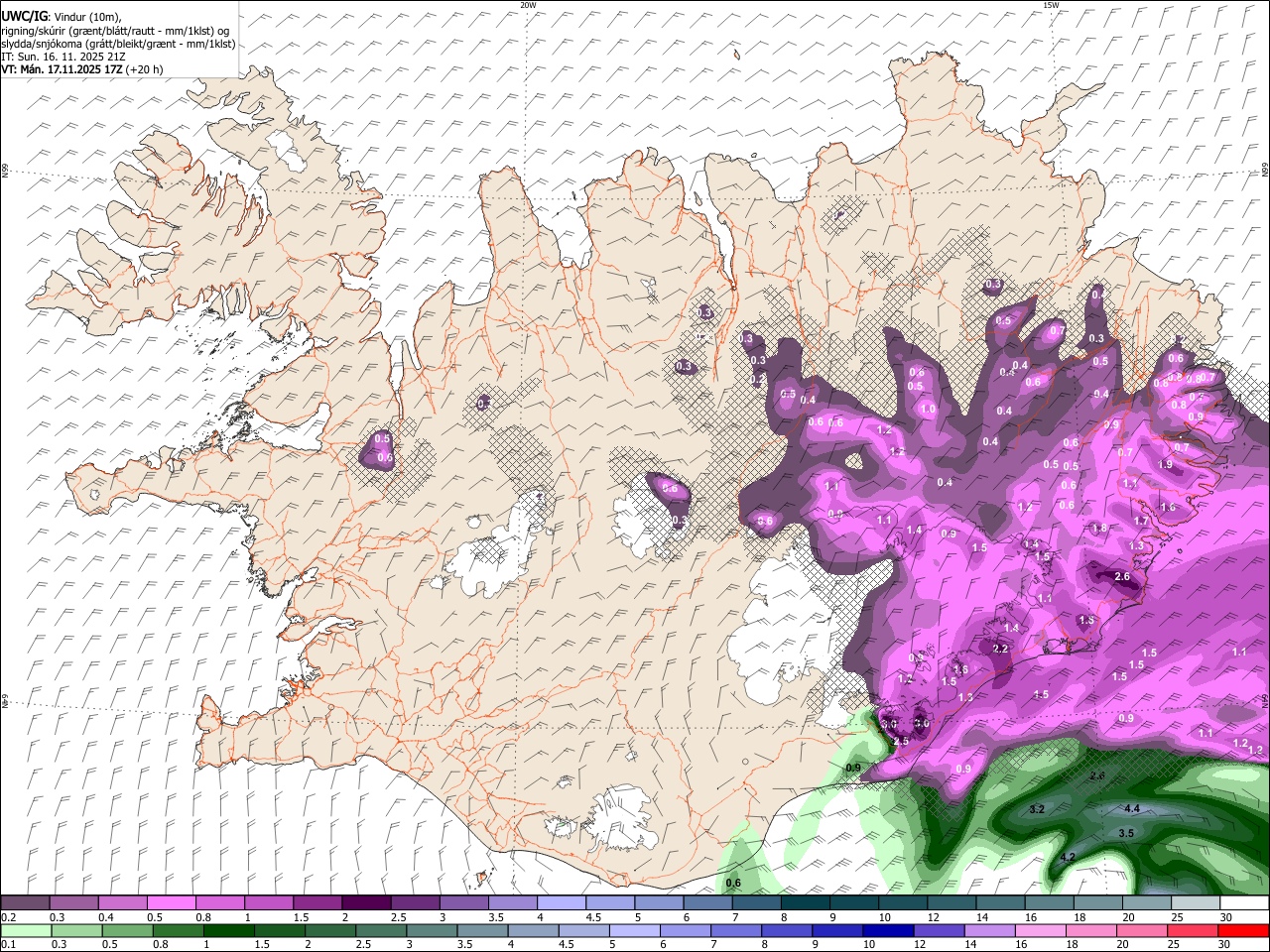Click the white '2.2' snow value label
The width and height of the screenshot is (1270, 952).
(1000, 649)
